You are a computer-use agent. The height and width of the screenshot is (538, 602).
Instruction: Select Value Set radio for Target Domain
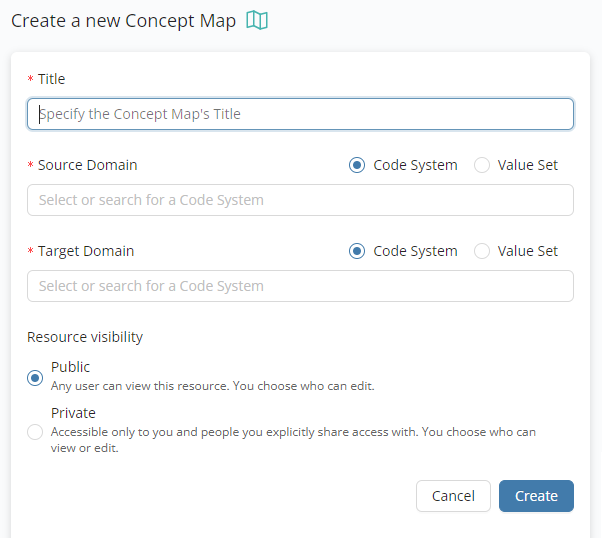coord(482,251)
